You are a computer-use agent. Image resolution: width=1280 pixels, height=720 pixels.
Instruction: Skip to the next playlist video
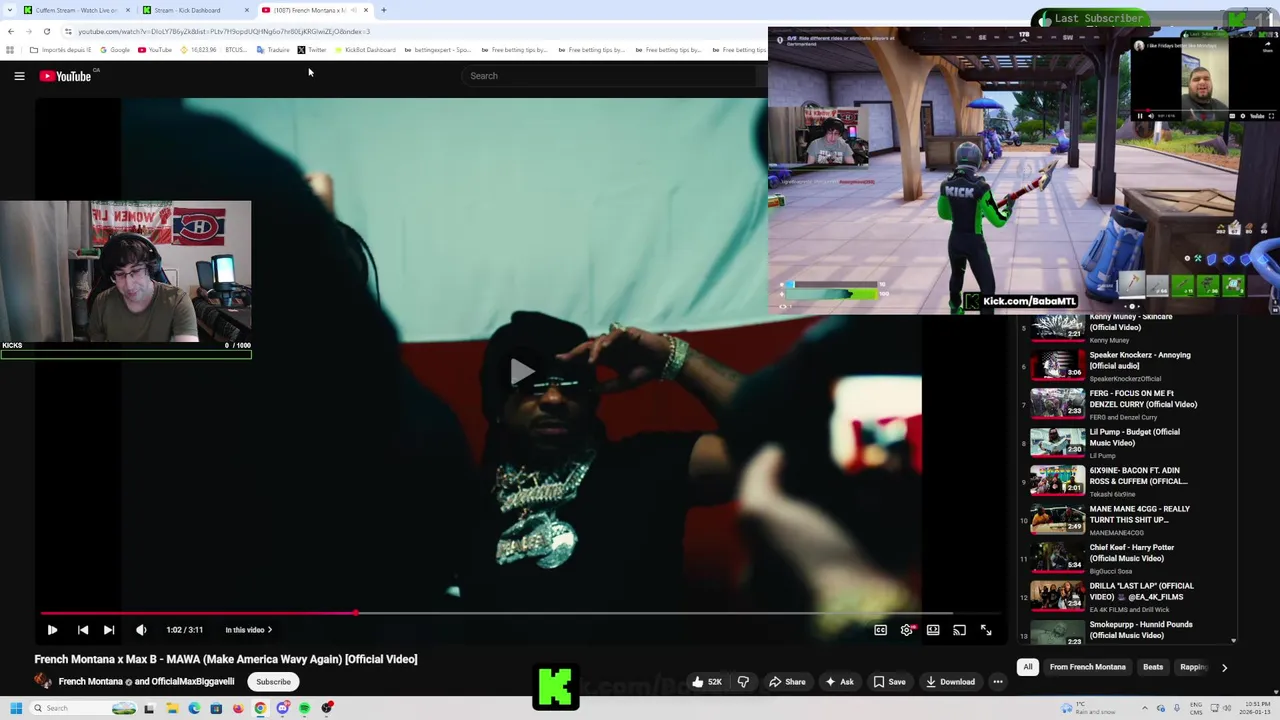[x=109, y=630]
